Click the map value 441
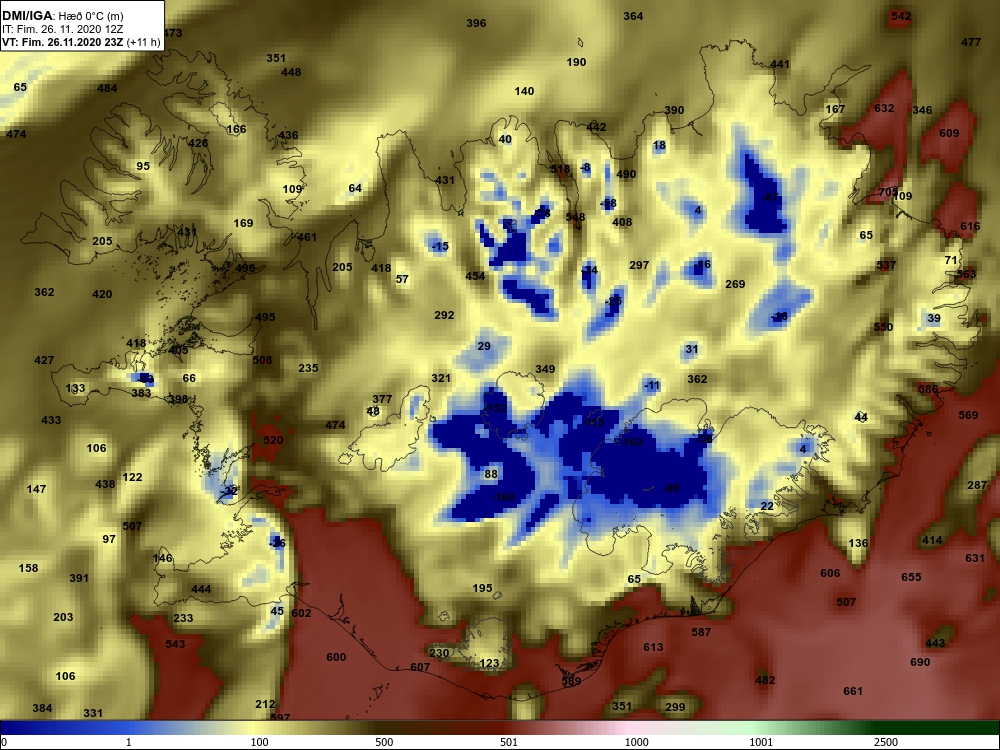The image size is (1000, 750). (780, 64)
